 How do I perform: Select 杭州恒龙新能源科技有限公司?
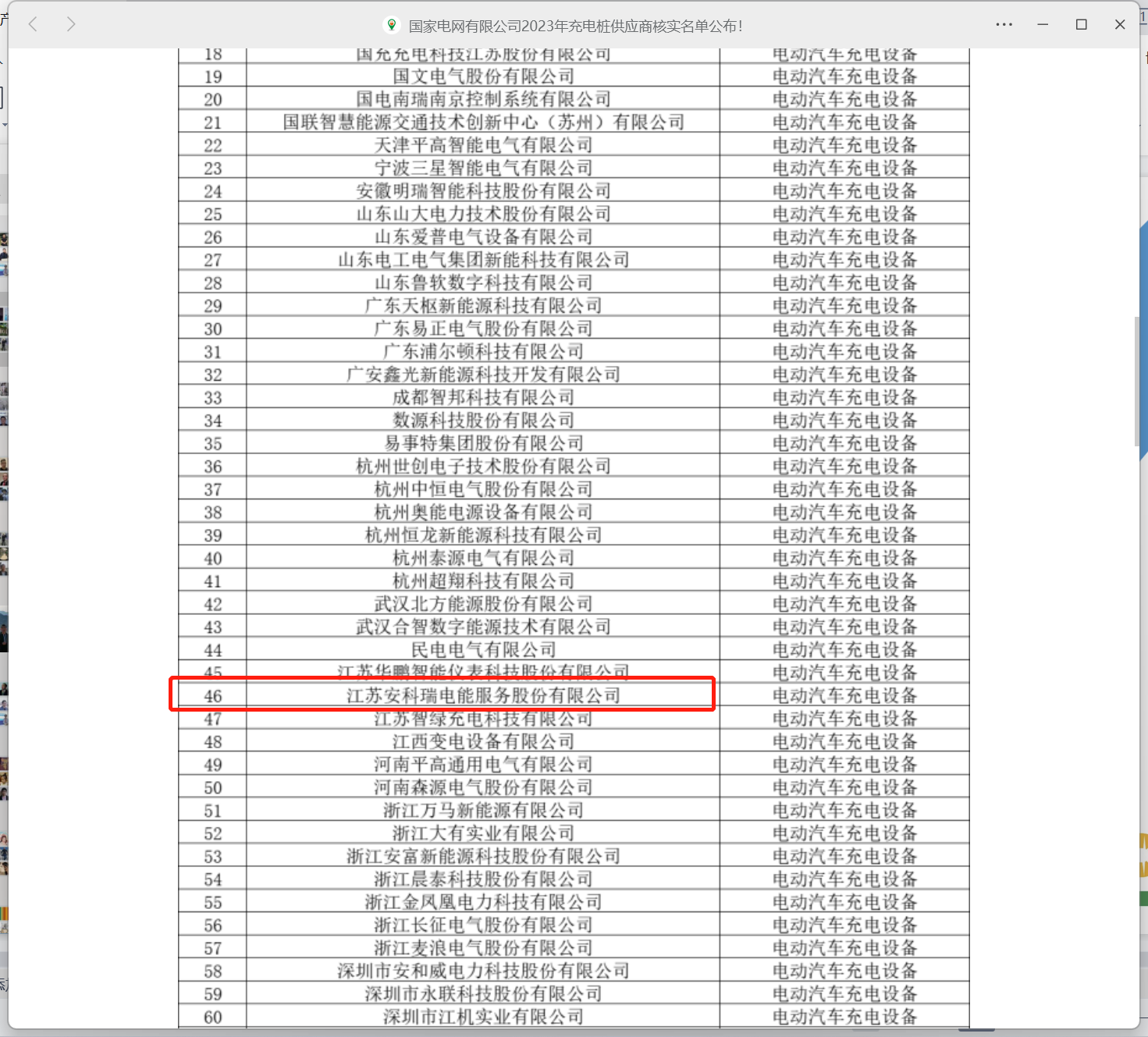(x=484, y=535)
